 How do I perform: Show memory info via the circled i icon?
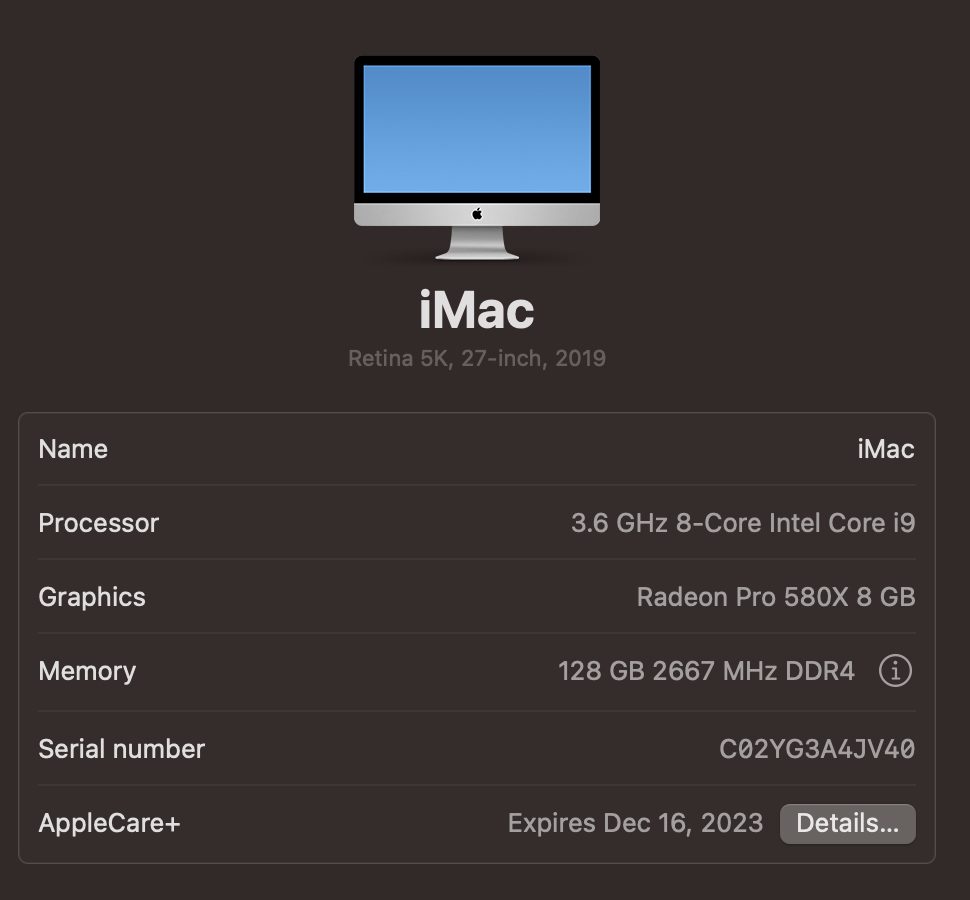[895, 671]
